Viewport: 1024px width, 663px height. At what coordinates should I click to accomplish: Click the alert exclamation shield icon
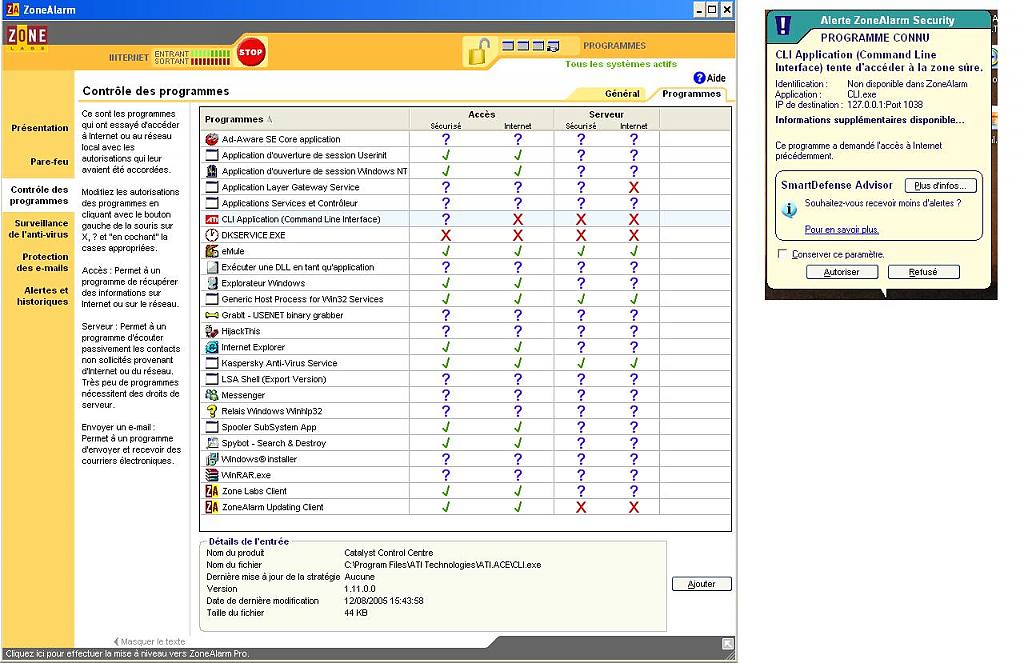coord(782,25)
